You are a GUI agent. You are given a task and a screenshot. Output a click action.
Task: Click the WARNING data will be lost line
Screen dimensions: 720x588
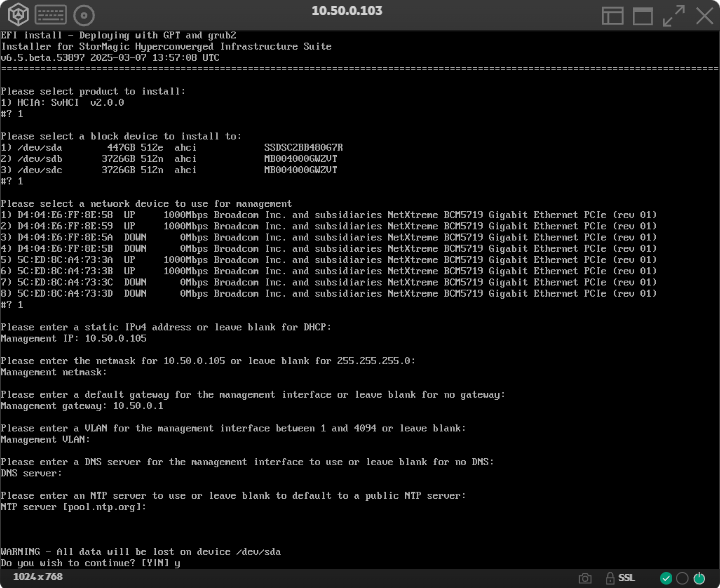pyautogui.click(x=141, y=552)
